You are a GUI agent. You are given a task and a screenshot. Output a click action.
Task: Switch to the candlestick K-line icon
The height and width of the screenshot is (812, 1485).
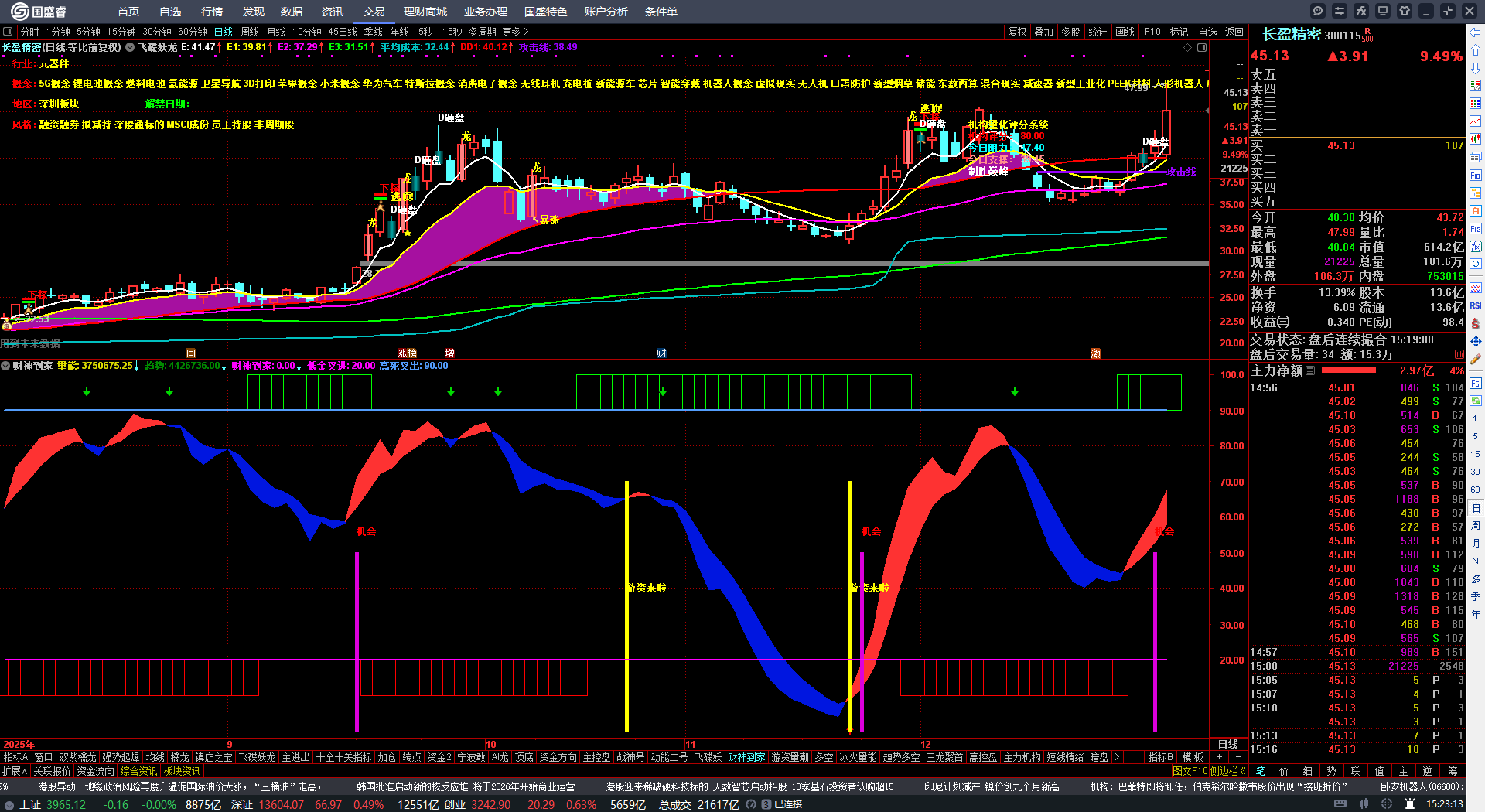pos(1476,139)
